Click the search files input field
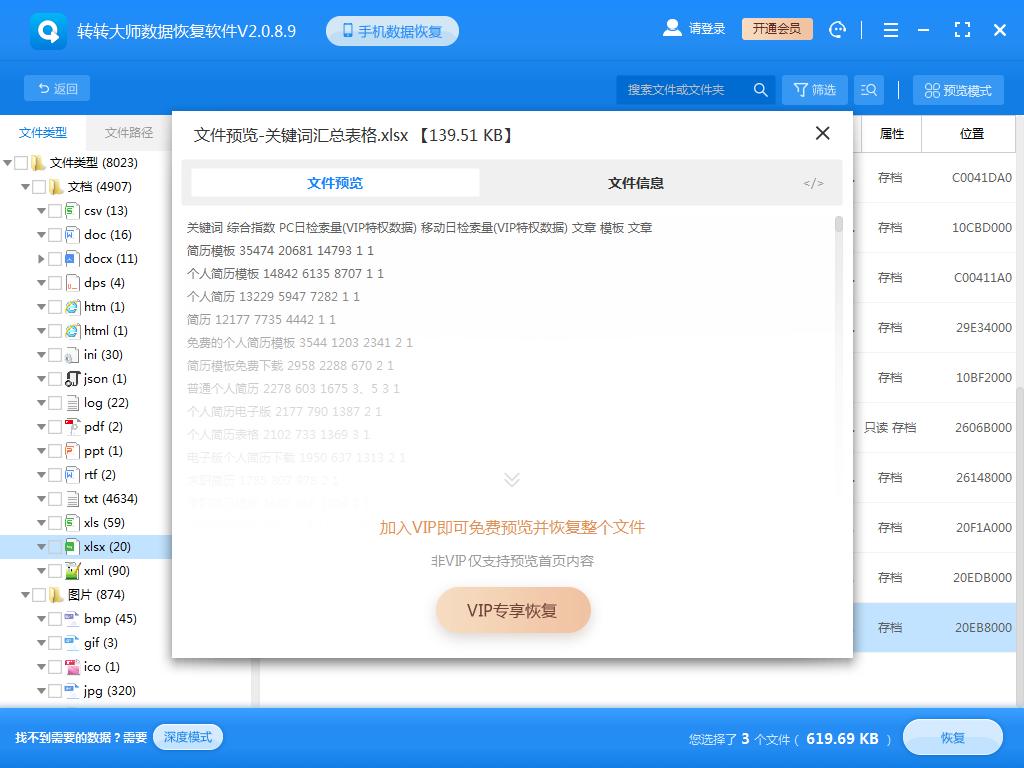 tap(680, 89)
